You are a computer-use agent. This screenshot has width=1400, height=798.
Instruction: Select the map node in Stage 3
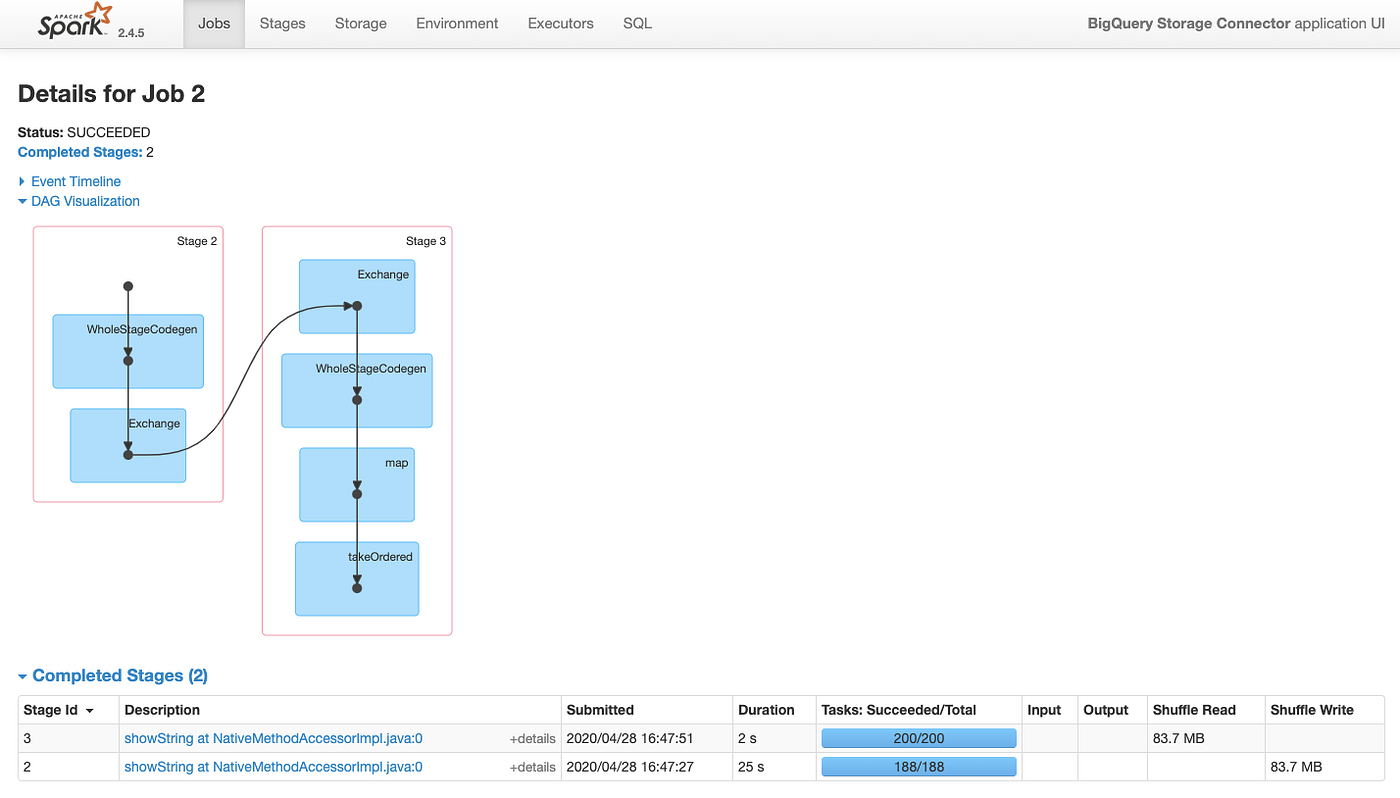[x=356, y=485]
